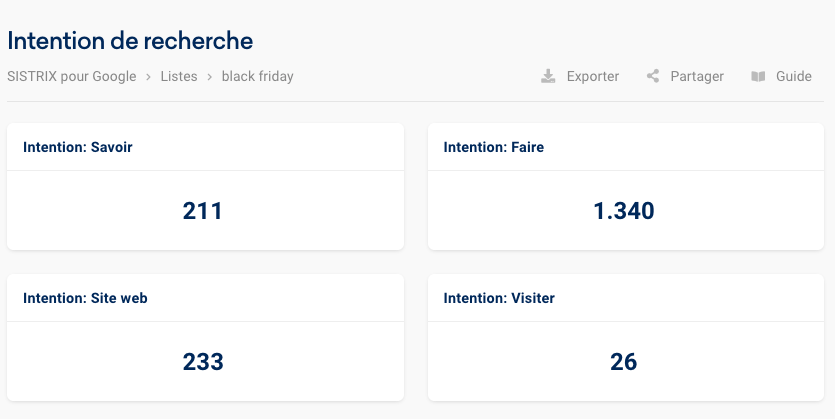
Task: Click the Intention: Faire card title
Action: 494,147
